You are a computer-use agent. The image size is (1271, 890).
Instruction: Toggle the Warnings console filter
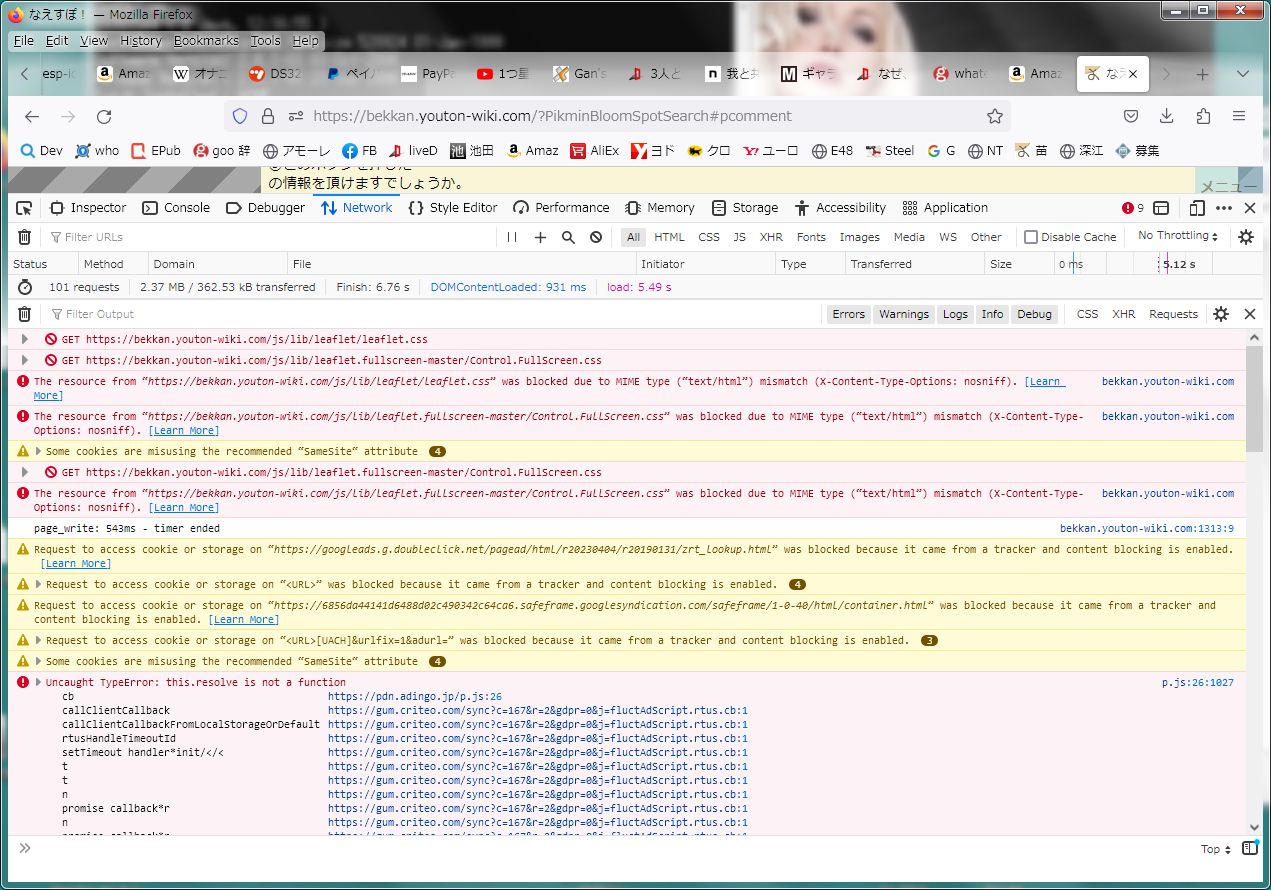pyautogui.click(x=903, y=314)
